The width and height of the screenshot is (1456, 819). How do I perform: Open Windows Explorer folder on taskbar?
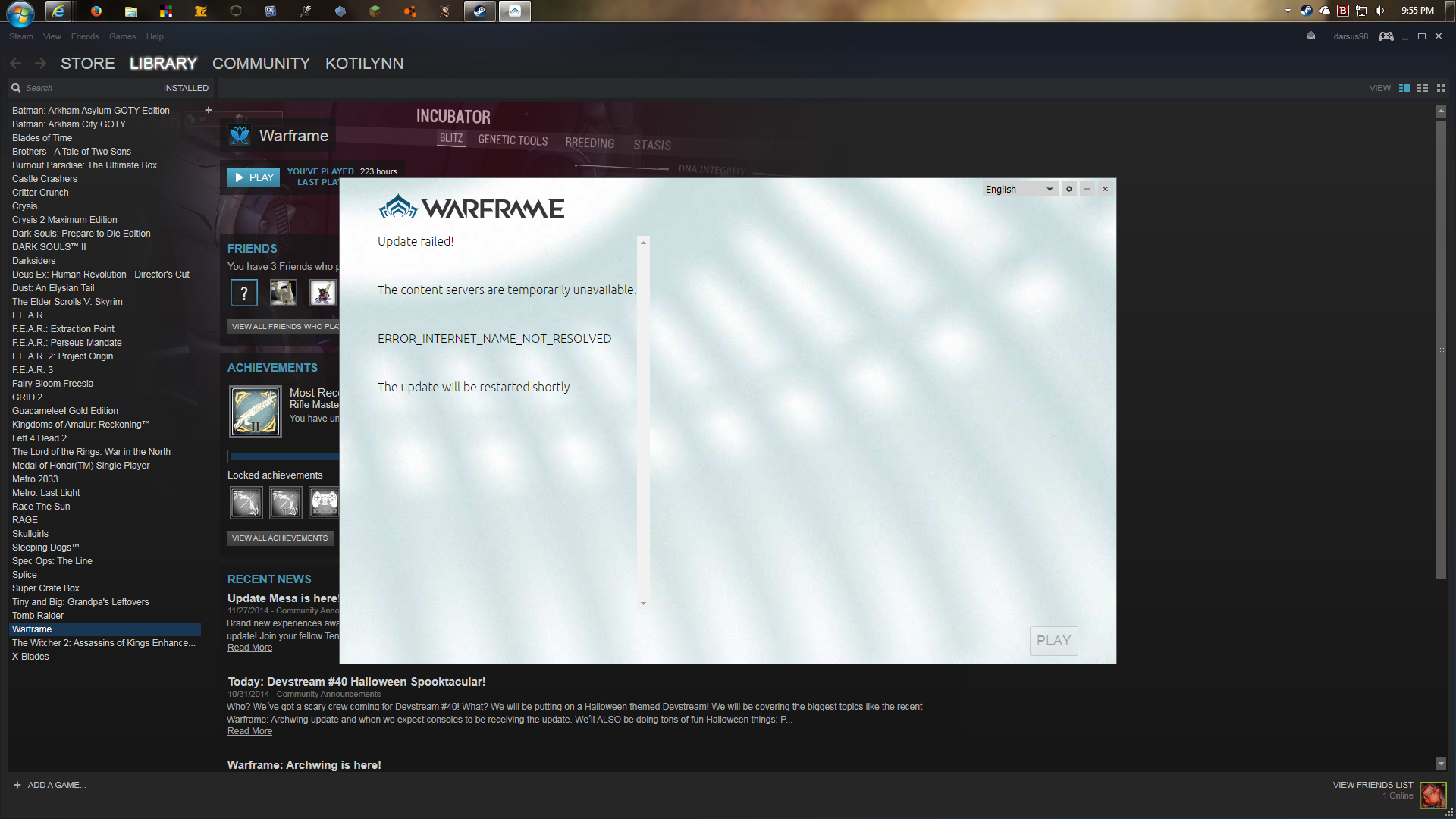[x=131, y=11]
